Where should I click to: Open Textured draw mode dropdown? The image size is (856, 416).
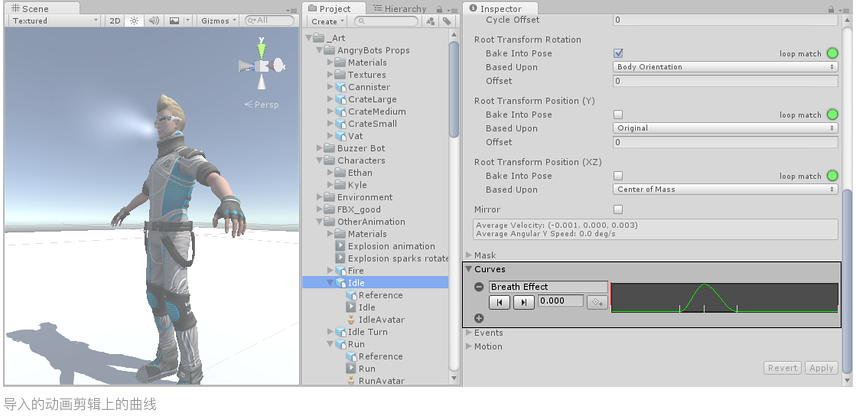click(x=55, y=21)
